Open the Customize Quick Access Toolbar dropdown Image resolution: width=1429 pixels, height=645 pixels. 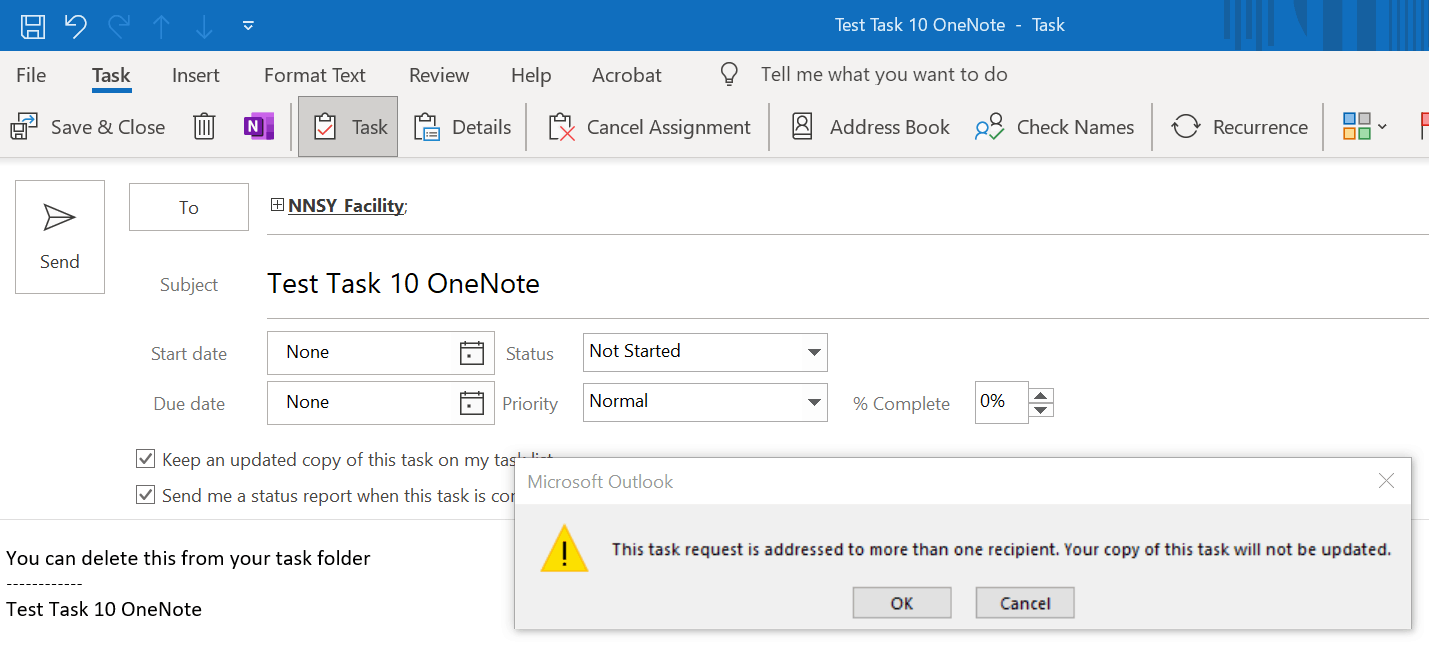[x=248, y=26]
